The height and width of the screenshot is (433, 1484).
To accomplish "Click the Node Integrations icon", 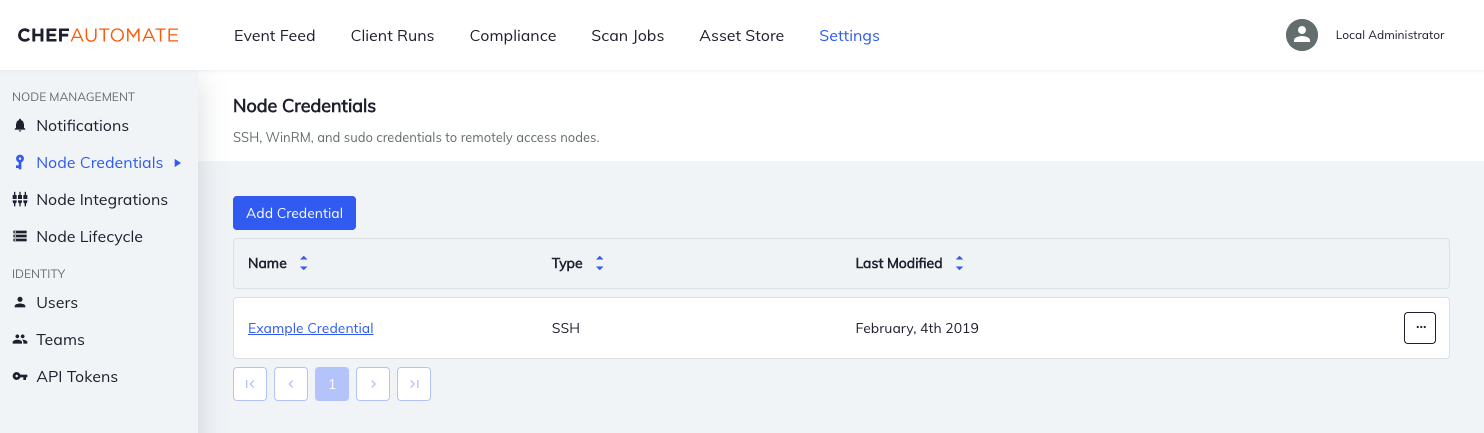I will (x=19, y=200).
